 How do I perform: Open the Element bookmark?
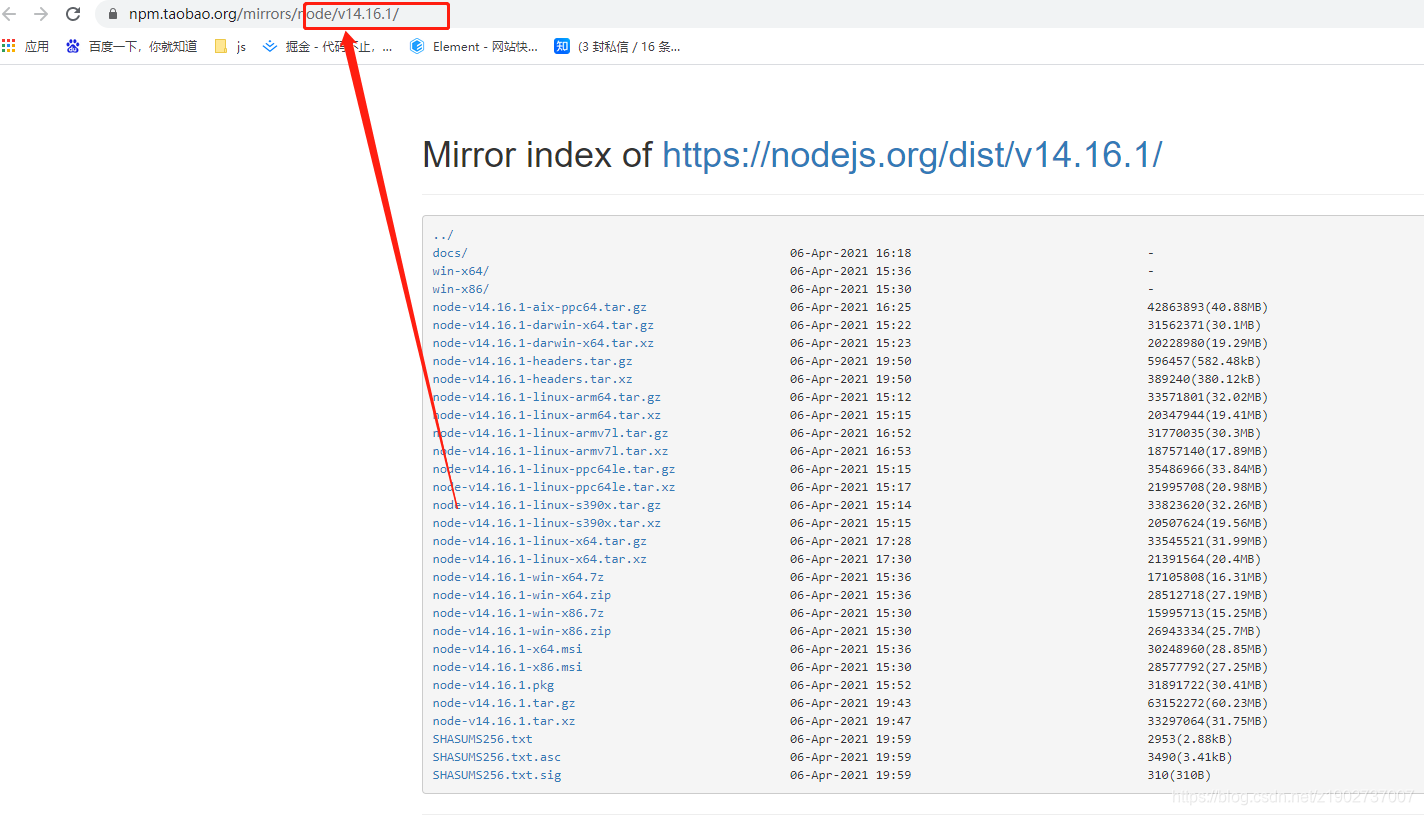pos(474,46)
